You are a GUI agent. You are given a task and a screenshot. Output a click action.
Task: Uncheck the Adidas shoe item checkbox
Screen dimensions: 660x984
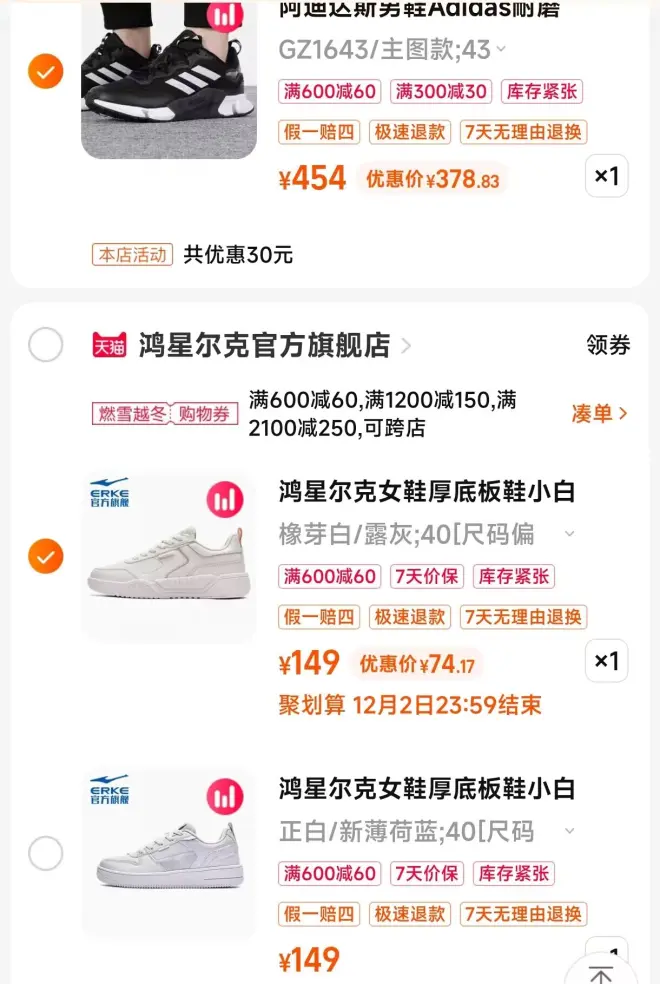coord(45,72)
